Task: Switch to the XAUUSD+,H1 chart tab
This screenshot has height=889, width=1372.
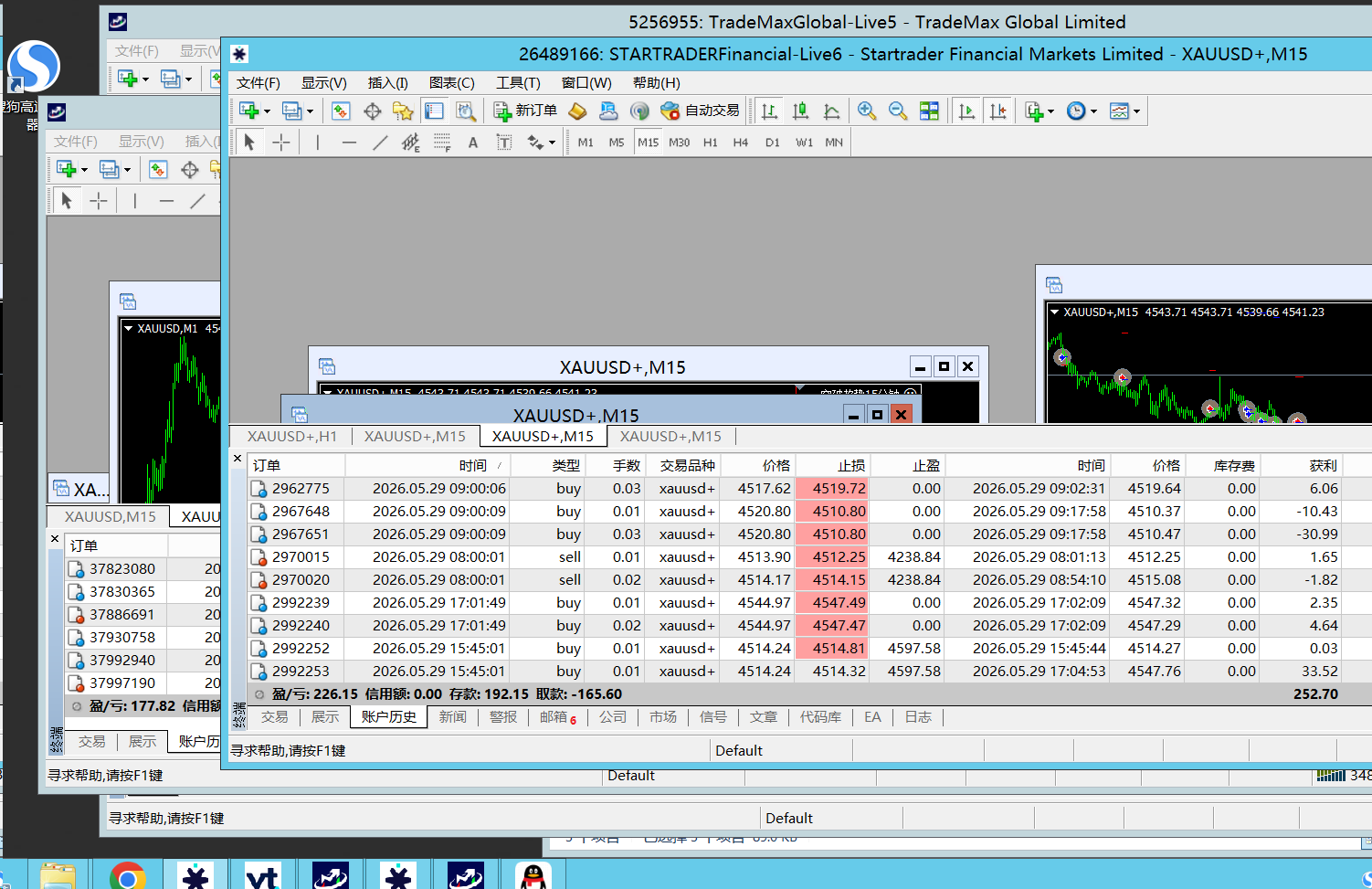Action: click(292, 437)
